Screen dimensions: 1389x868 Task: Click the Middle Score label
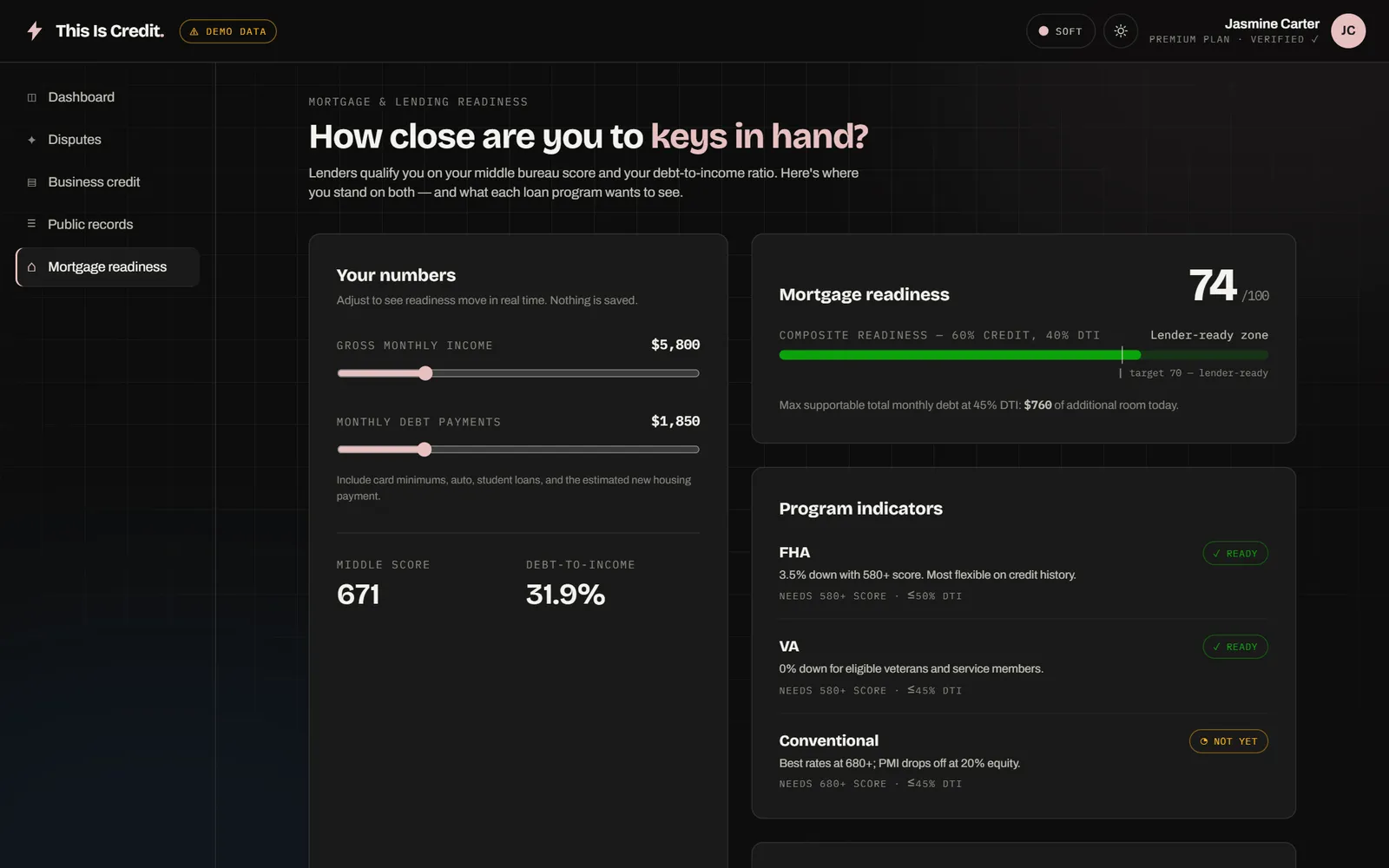(x=384, y=565)
